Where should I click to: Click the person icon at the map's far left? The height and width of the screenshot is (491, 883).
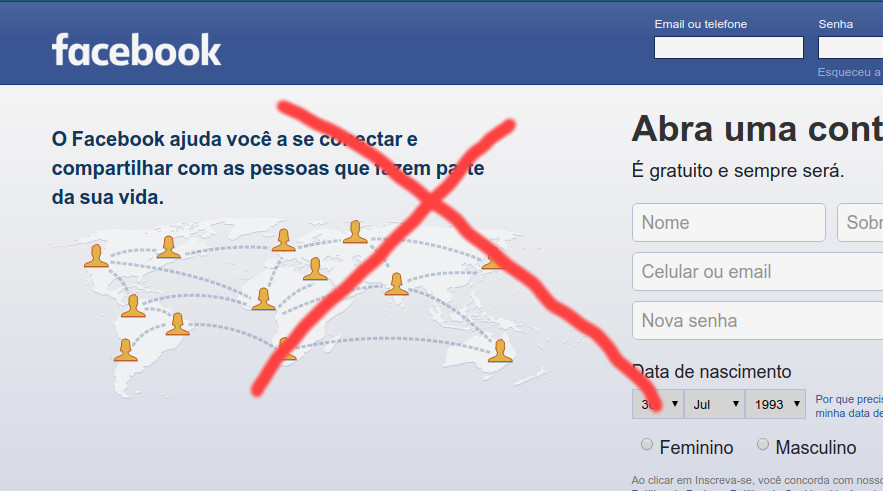[x=96, y=256]
